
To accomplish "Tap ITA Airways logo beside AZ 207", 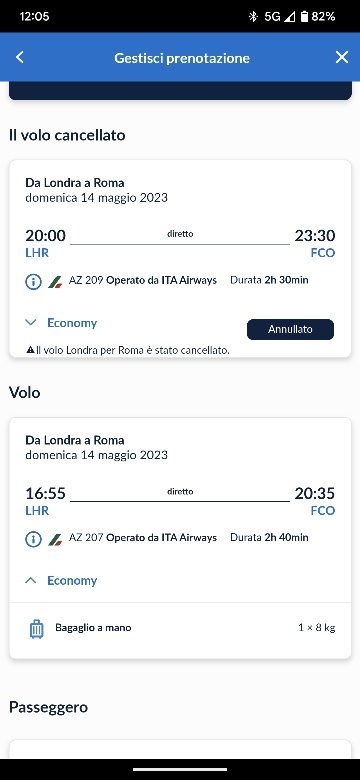I will [x=55, y=539].
